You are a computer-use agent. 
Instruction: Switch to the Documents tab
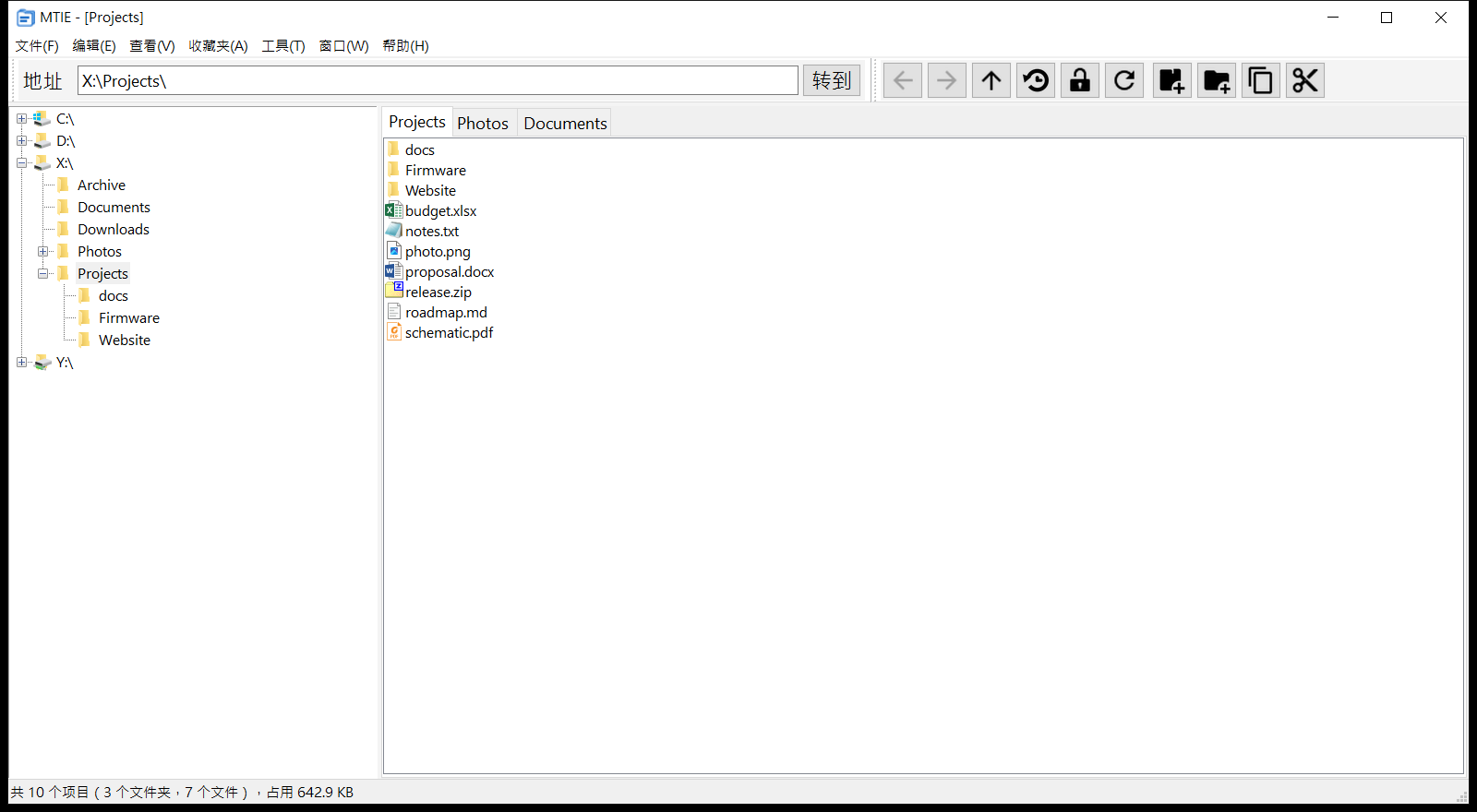[x=565, y=124]
